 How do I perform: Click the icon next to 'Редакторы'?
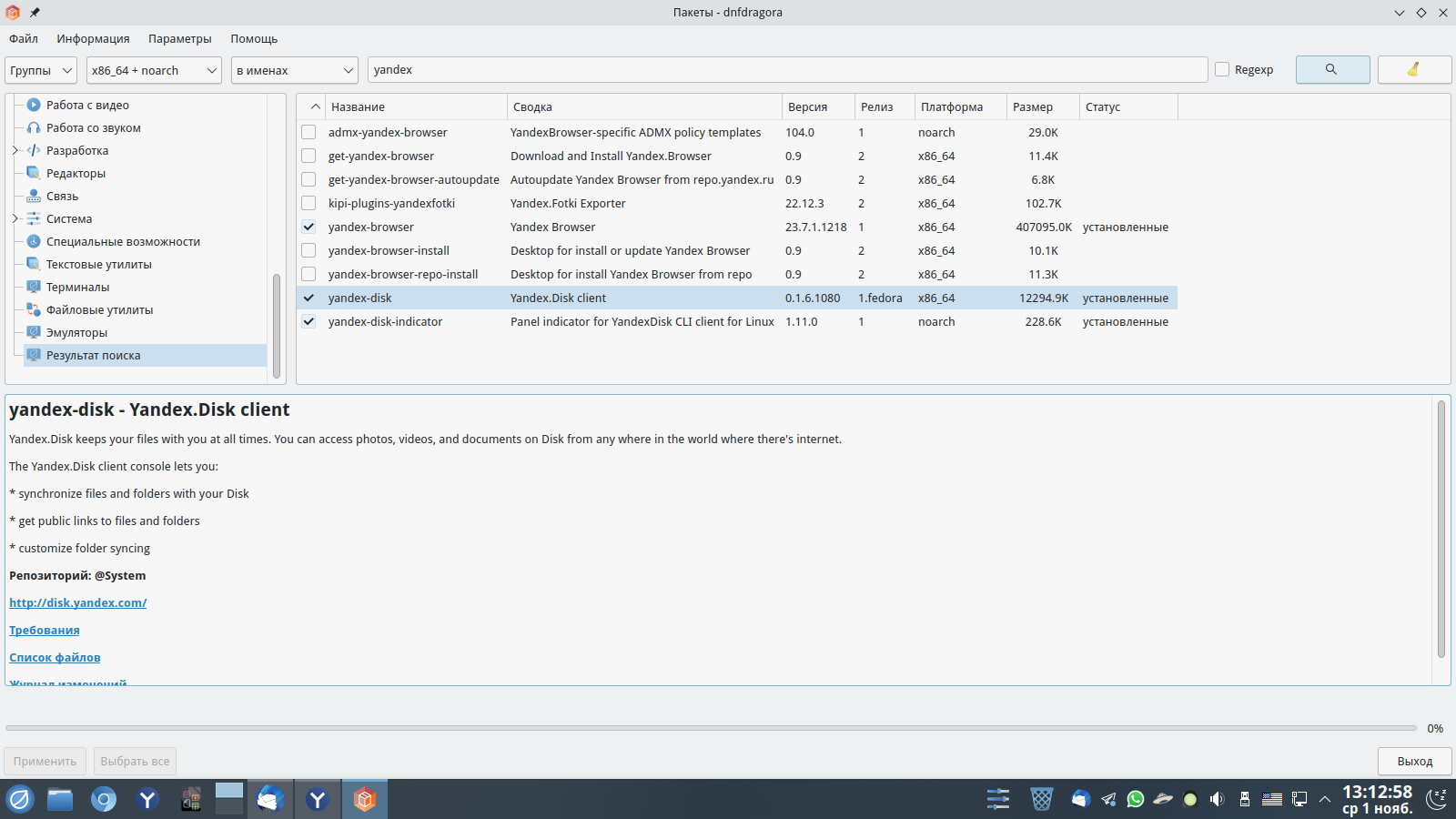tap(34, 173)
